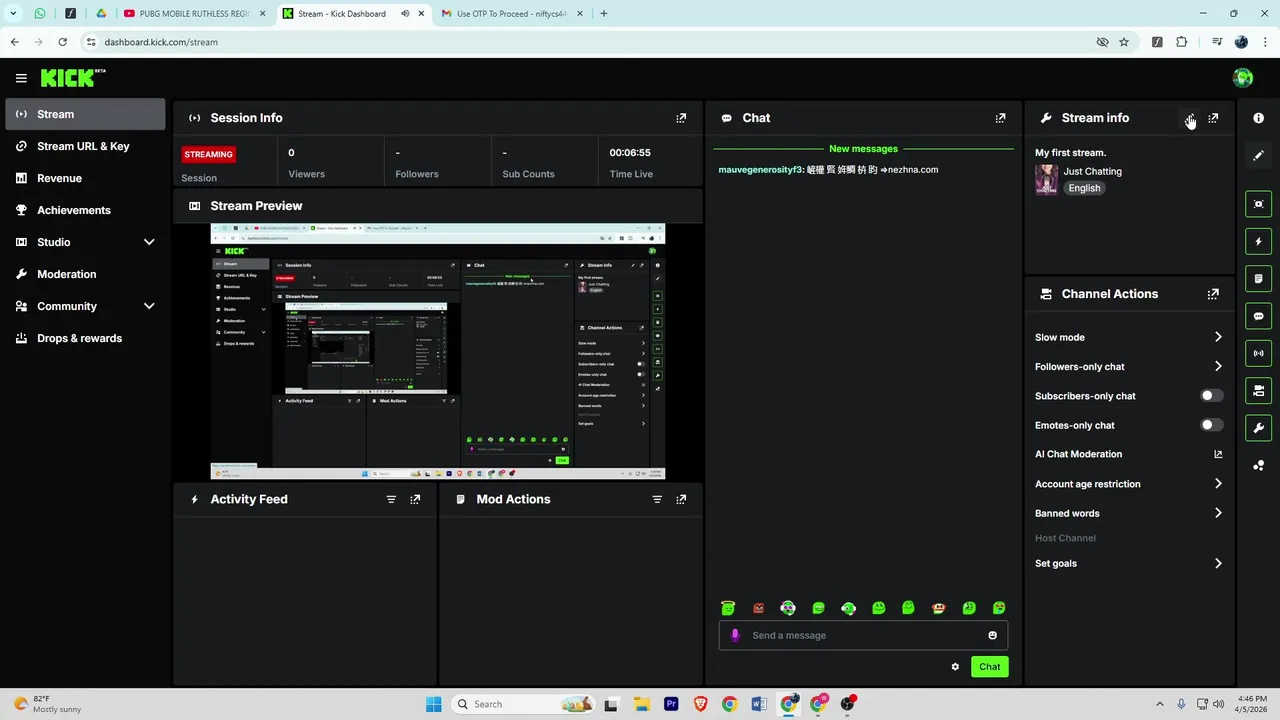Viewport: 1280px width, 720px height.
Task: Pop out the Session Info panel
Action: click(x=681, y=118)
